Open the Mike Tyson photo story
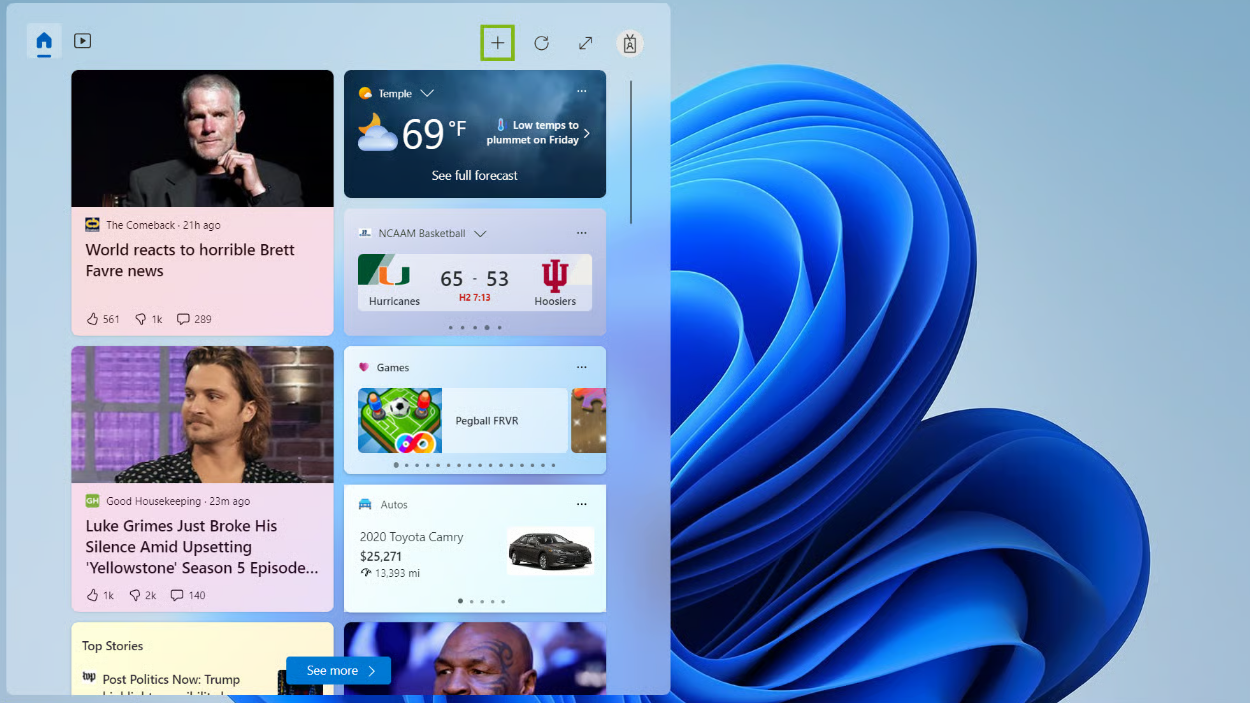 tap(475, 658)
